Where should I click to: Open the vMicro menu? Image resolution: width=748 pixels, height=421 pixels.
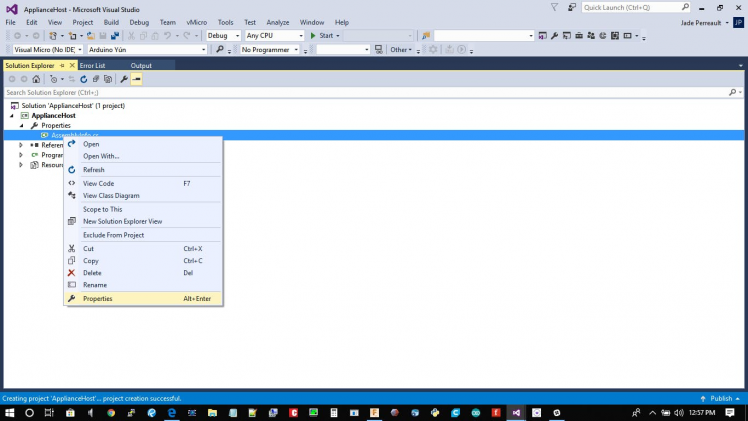point(197,22)
